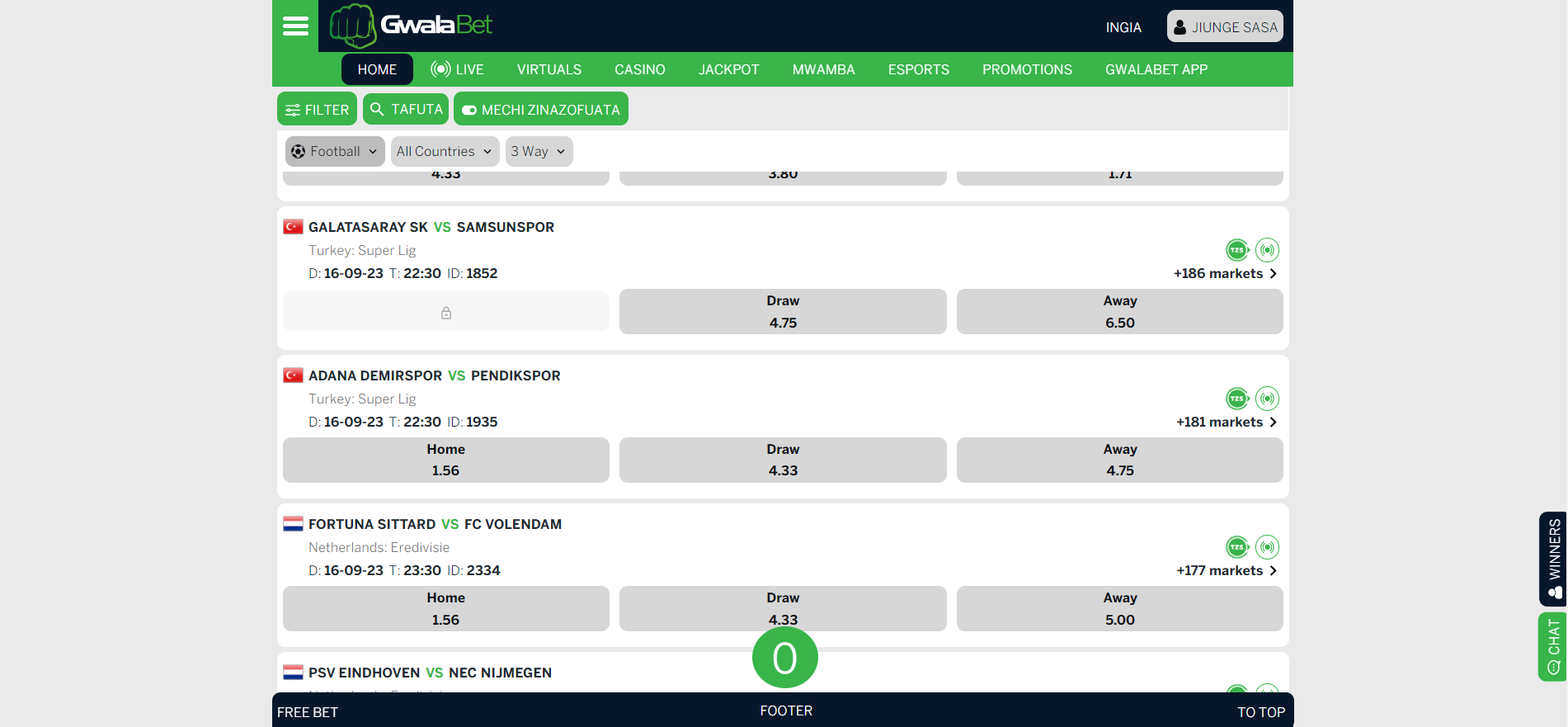Click the Netherlands flag beside PSV Eindhoven
The width and height of the screenshot is (1568, 727).
point(293,673)
